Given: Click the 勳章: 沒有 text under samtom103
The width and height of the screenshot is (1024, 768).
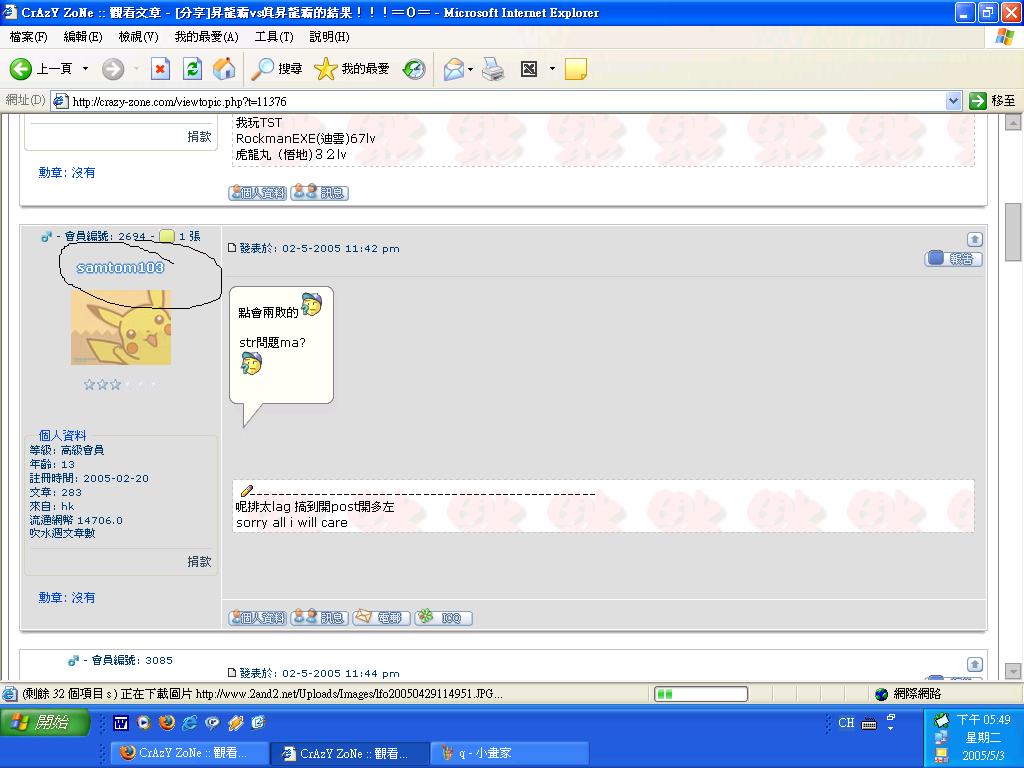Looking at the screenshot, I should tap(67, 598).
